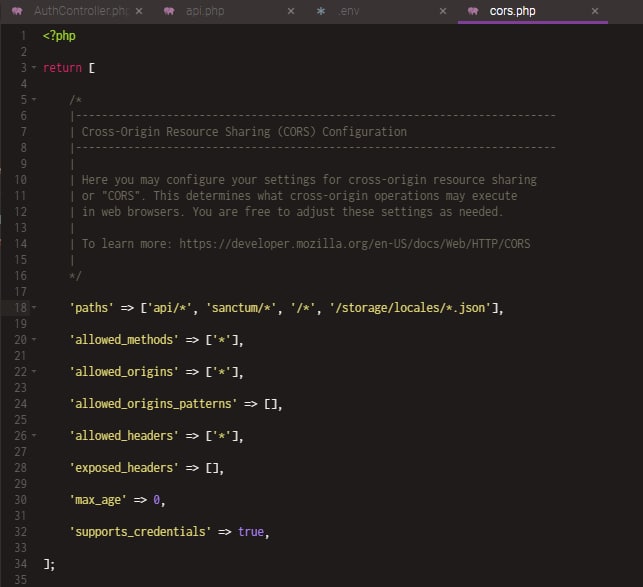Click the 'paths' array key
This screenshot has width=643, height=587.
click(91, 308)
